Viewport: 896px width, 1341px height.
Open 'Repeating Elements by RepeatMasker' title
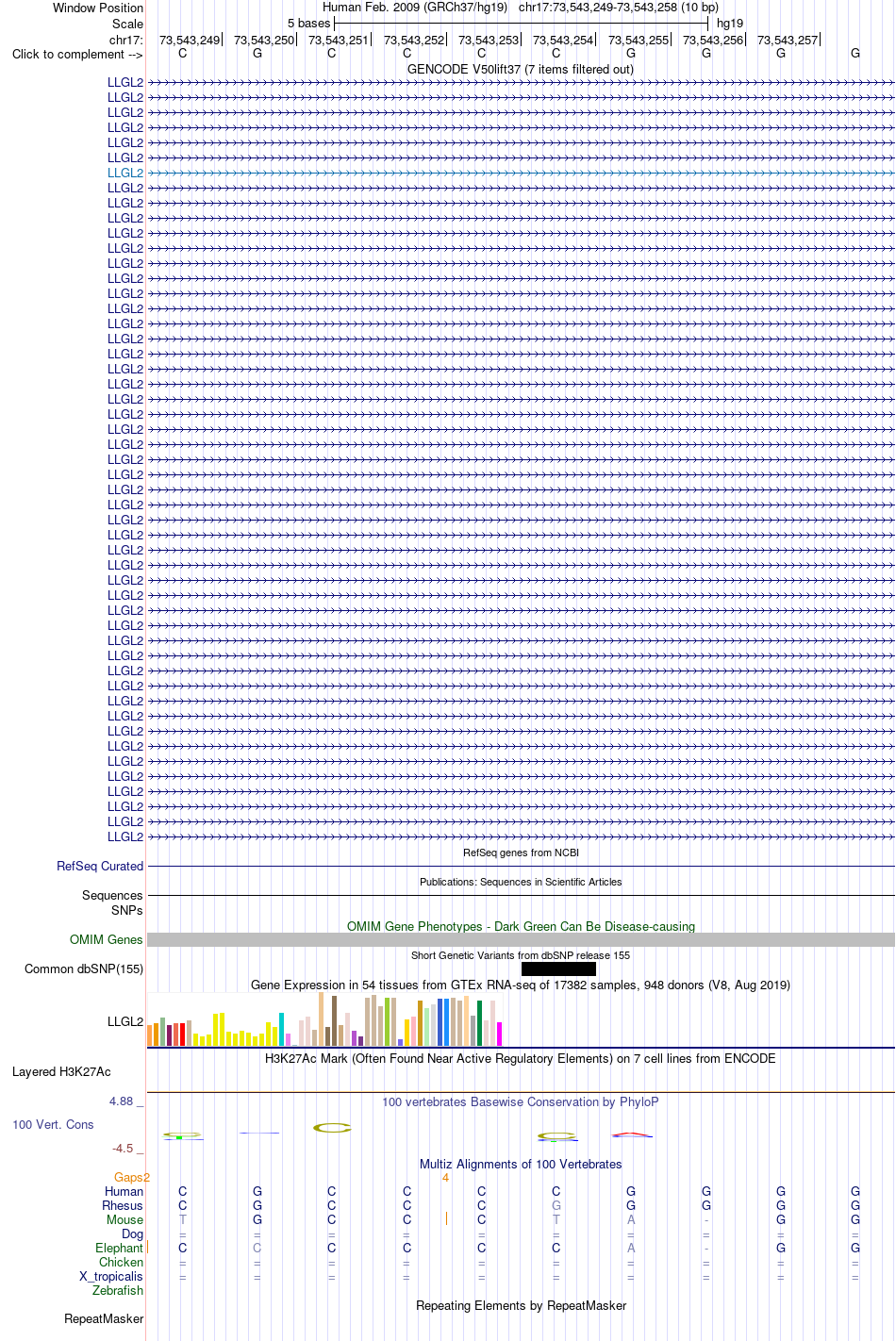pos(521,1305)
